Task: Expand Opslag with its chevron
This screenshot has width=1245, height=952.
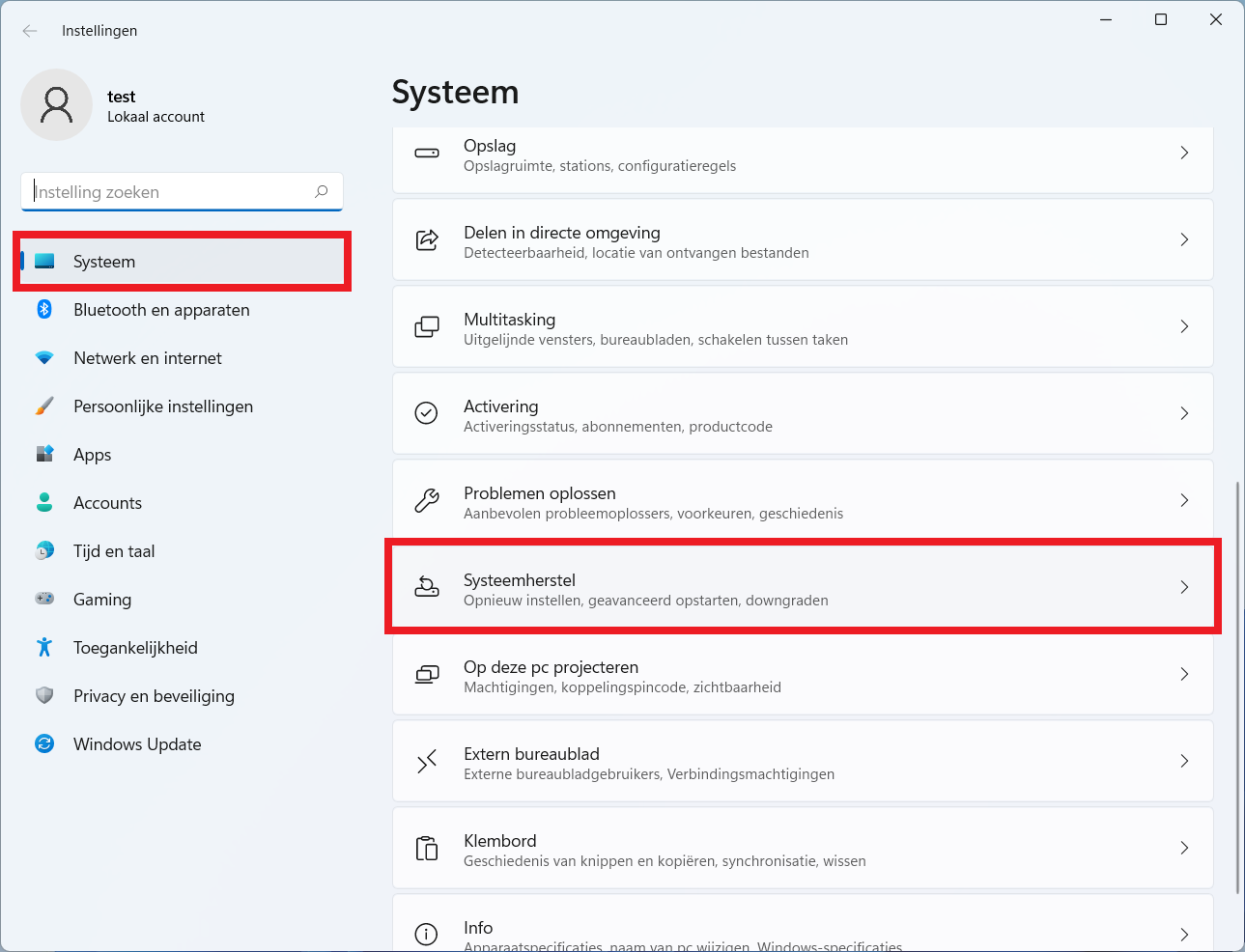Action: tap(1184, 153)
